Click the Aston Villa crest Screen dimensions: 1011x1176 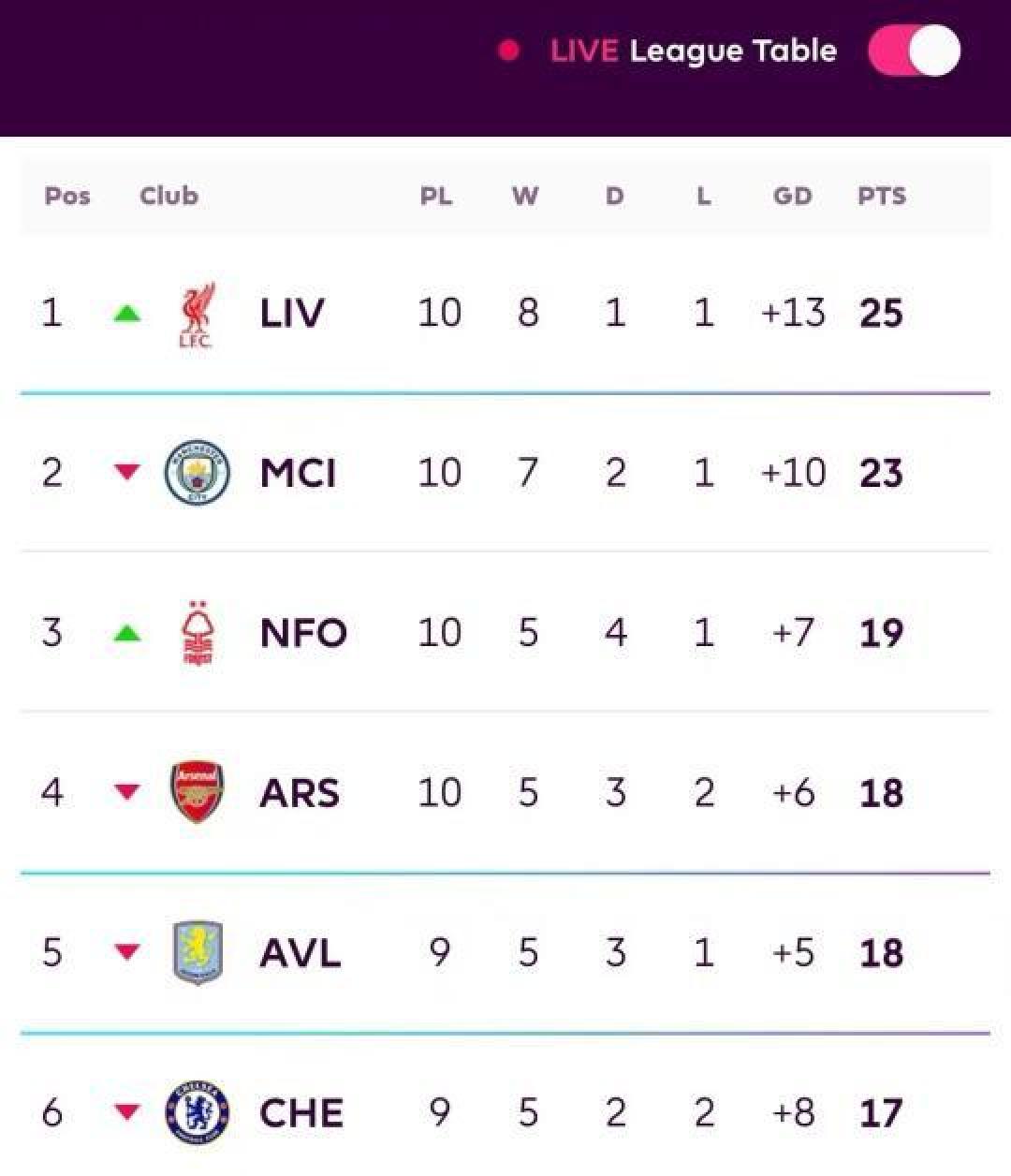(x=198, y=953)
